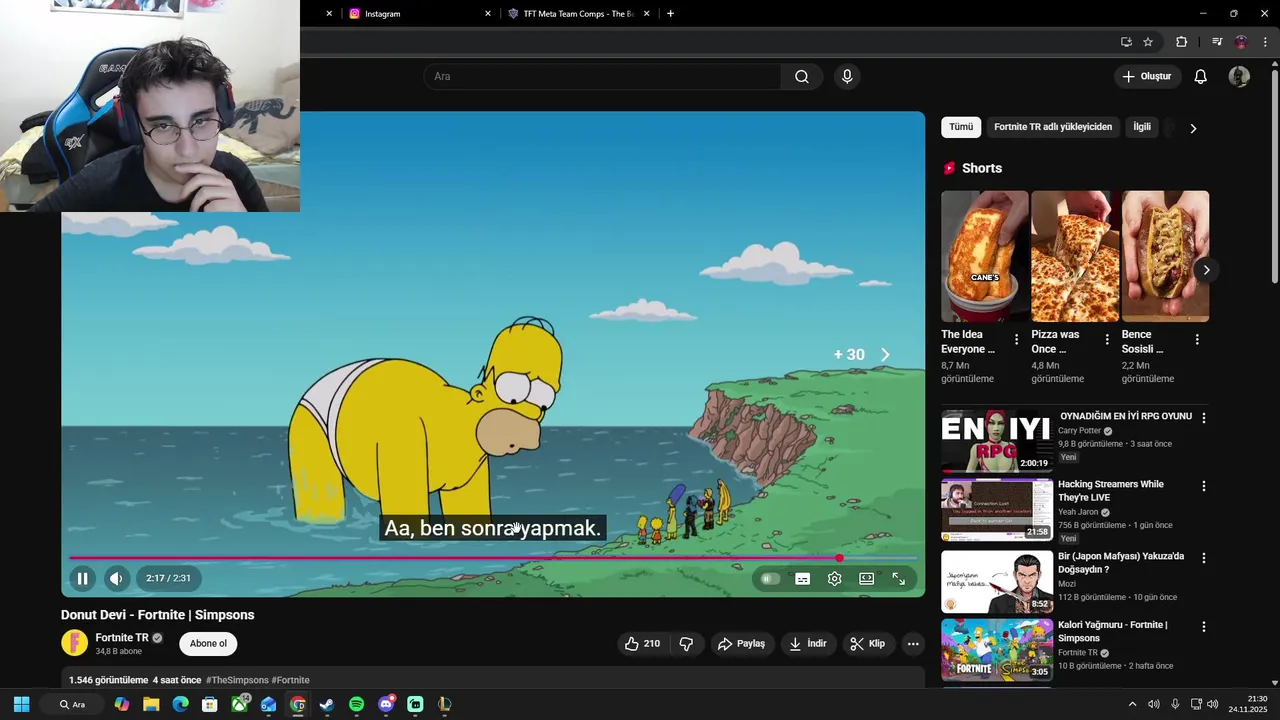This screenshot has height=720, width=1280.
Task: Show next Shorts with the carousel arrow
Action: pyautogui.click(x=1206, y=270)
